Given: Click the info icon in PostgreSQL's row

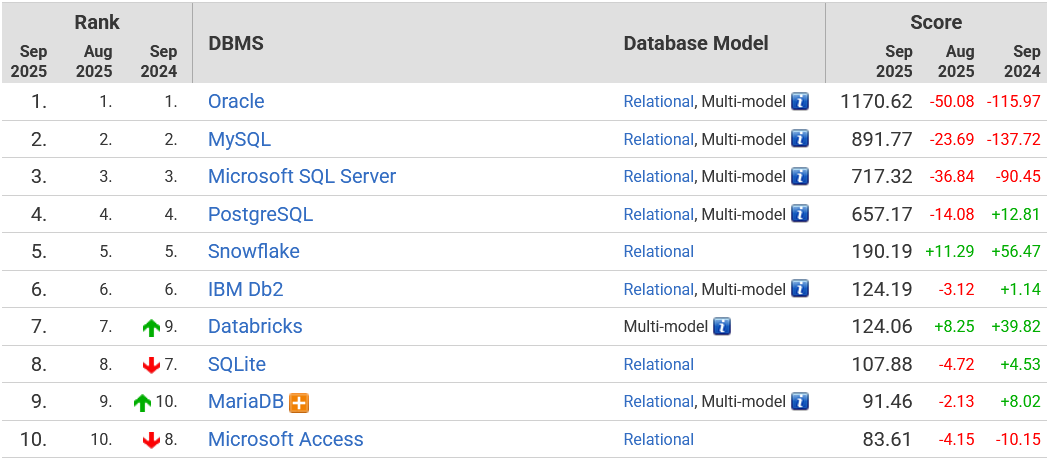Looking at the screenshot, I should (800, 214).
